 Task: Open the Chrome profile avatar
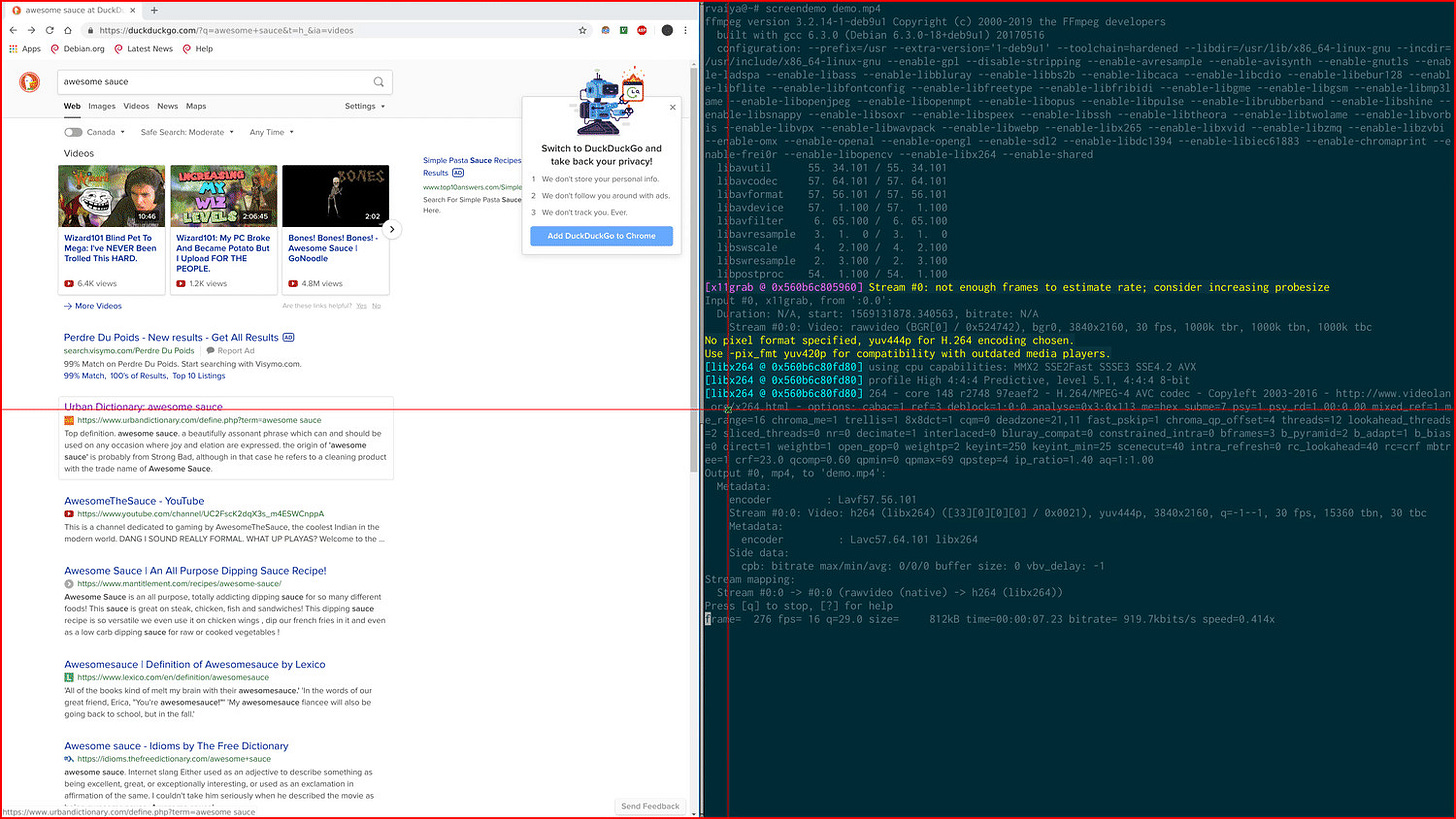pos(667,30)
